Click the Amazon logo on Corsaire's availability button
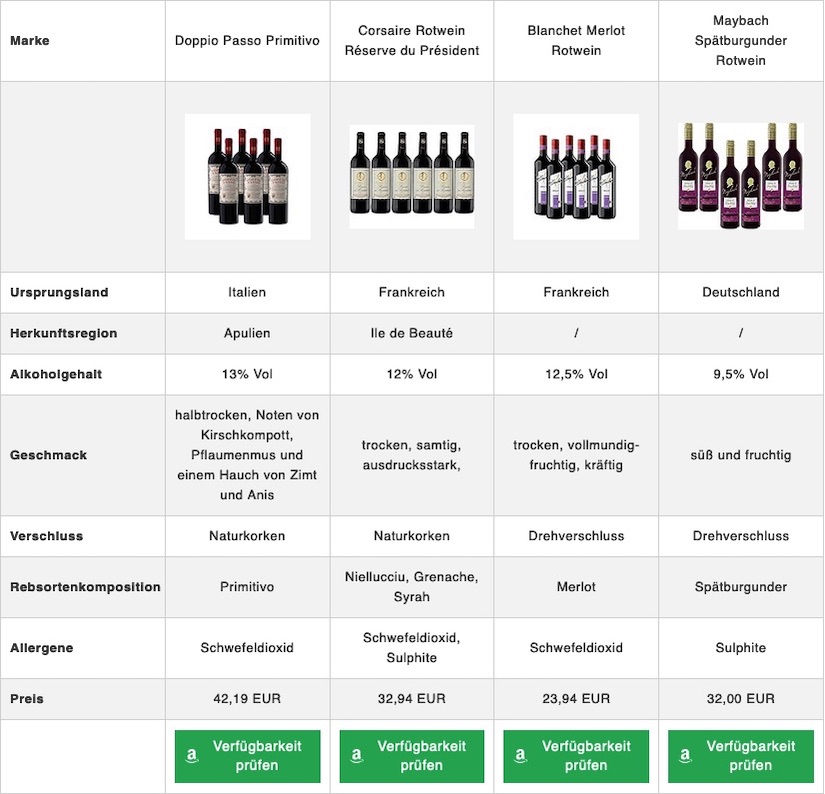 [357, 757]
